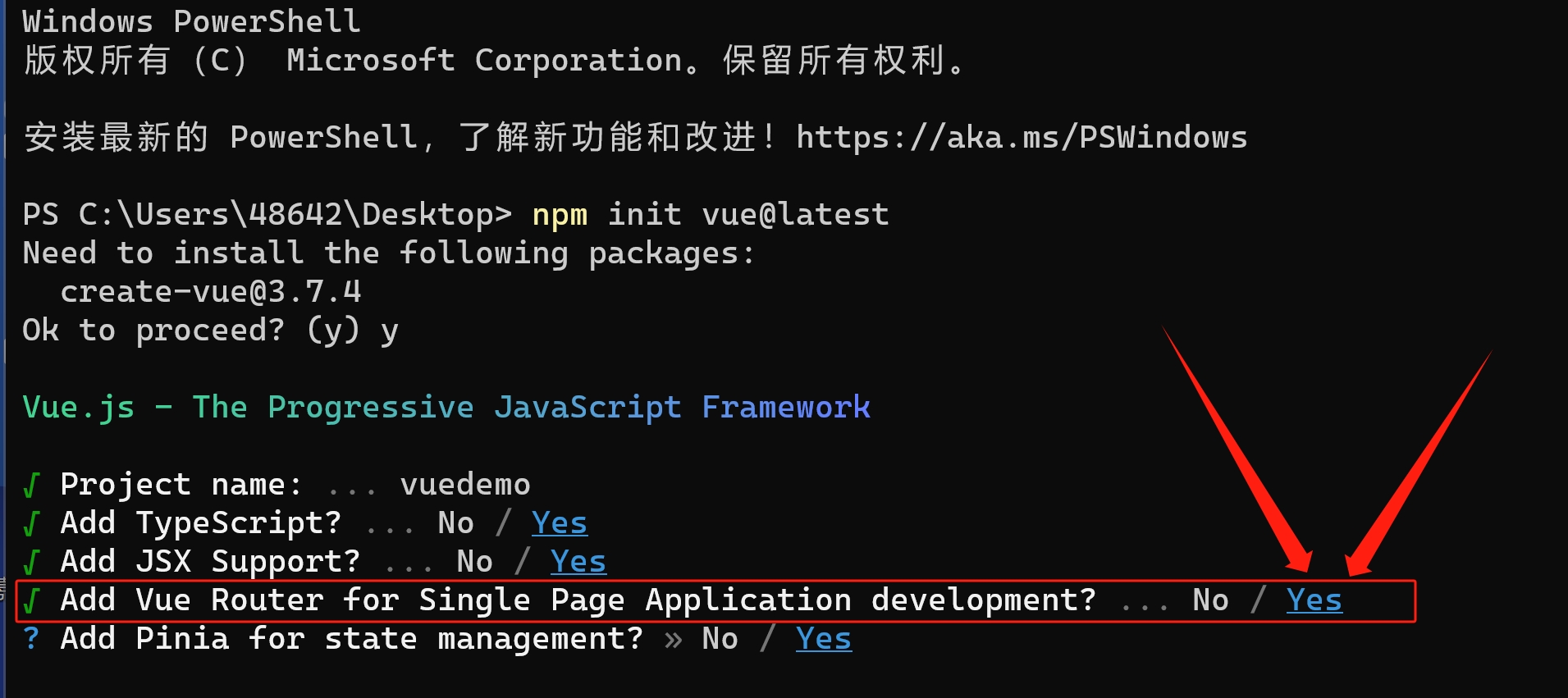Image resolution: width=1568 pixels, height=698 pixels.
Task: Click the vuedemo project name value
Action: pos(464,485)
